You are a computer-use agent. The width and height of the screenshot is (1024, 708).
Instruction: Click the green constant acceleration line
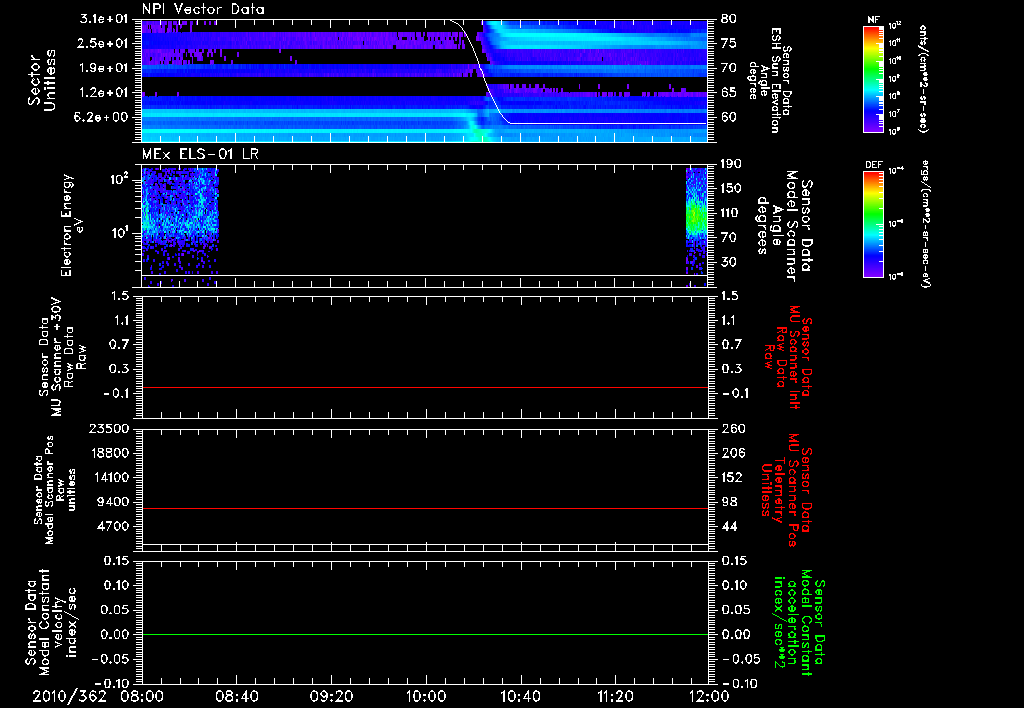click(x=424, y=634)
